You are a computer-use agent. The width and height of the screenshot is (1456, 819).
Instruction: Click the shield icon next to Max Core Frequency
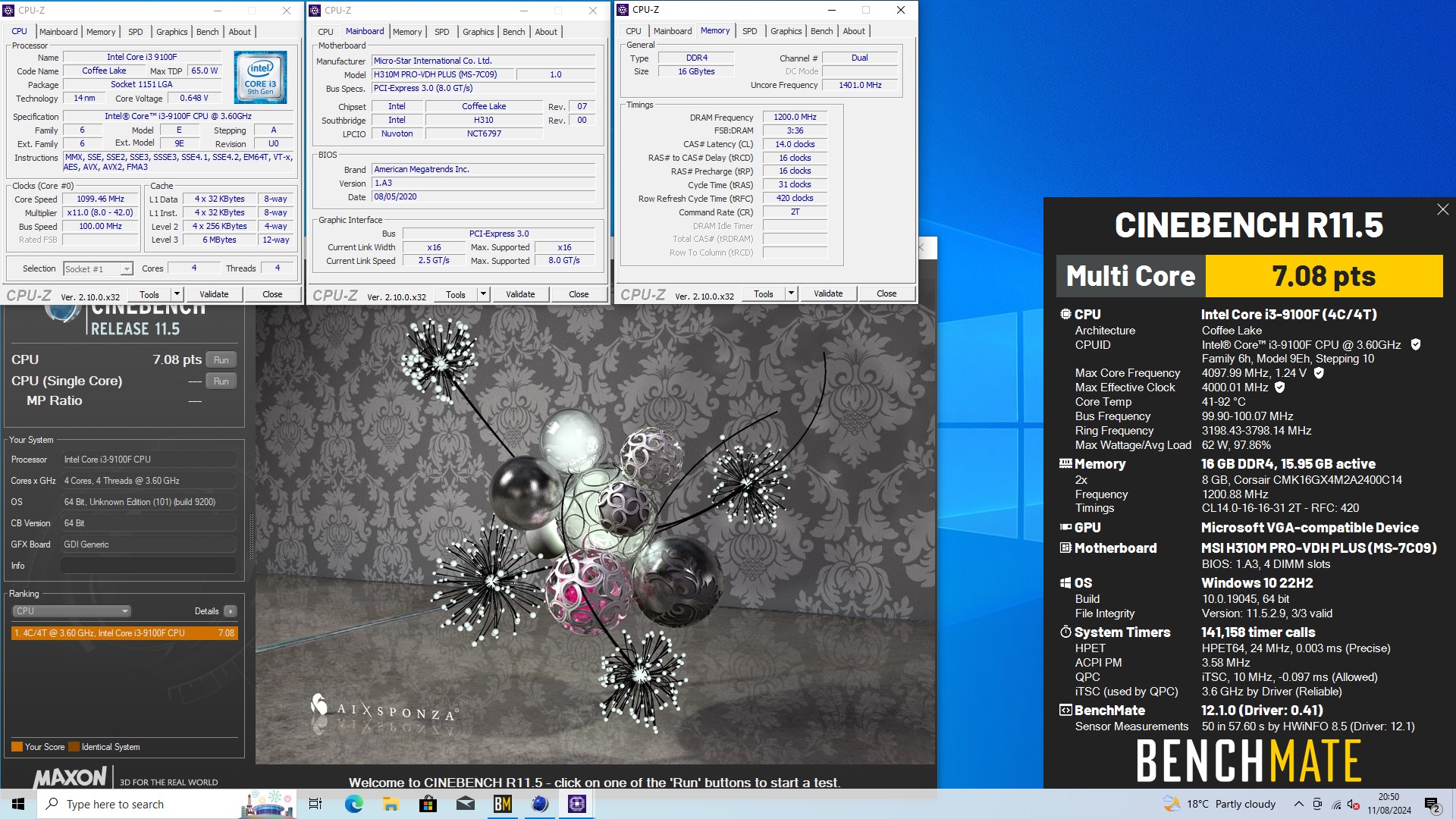[1319, 373]
